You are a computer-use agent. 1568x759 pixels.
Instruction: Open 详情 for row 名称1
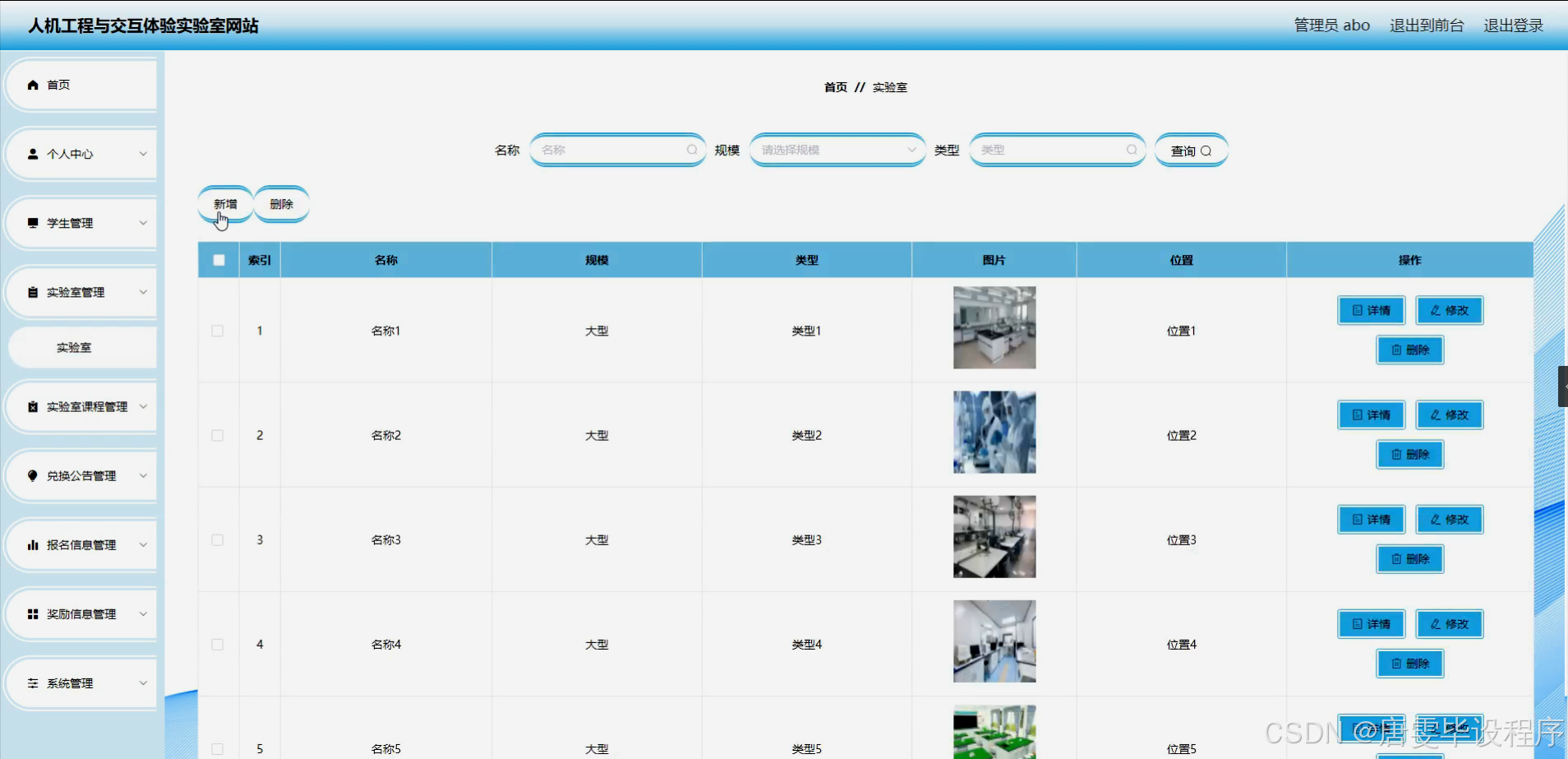[x=1372, y=310]
